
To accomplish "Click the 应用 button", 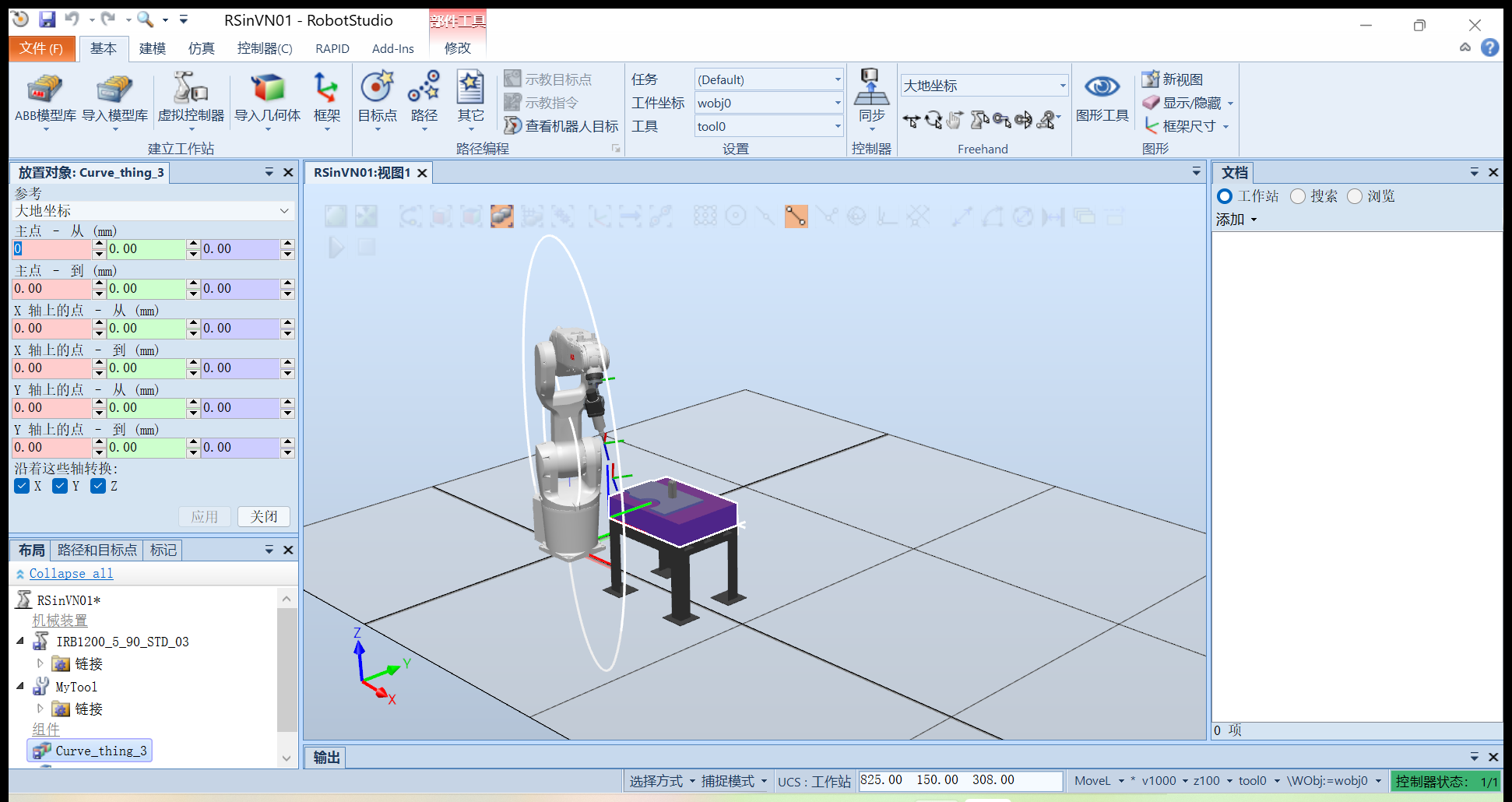I will point(205,516).
